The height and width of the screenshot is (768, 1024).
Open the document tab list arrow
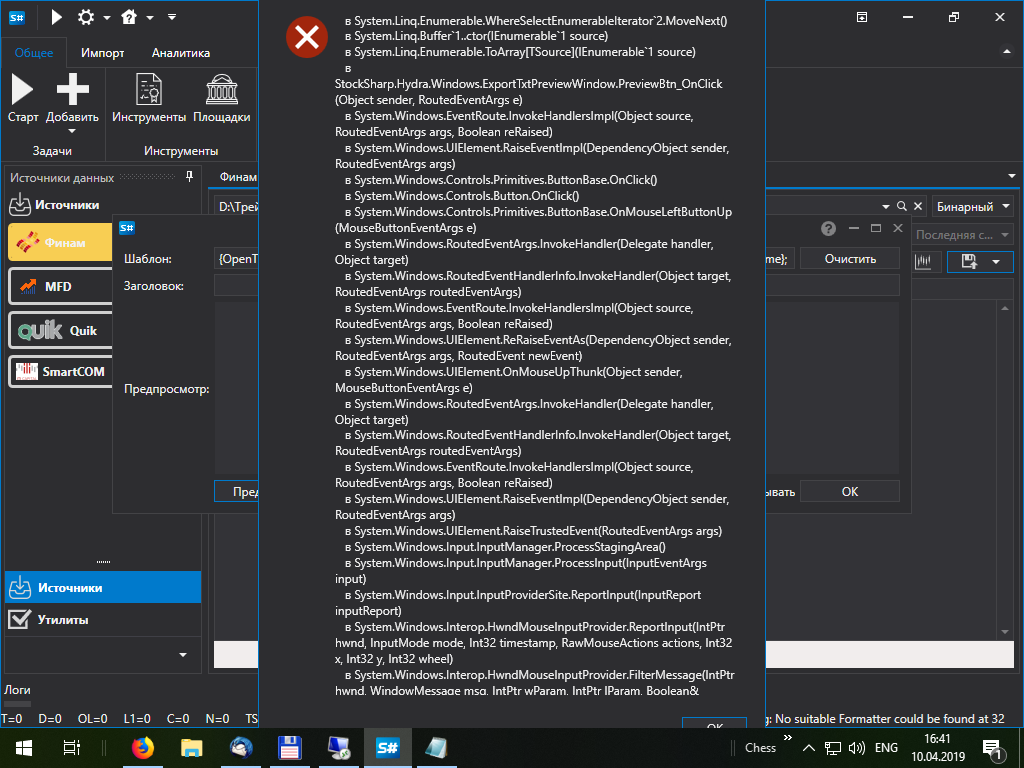[x=1012, y=176]
